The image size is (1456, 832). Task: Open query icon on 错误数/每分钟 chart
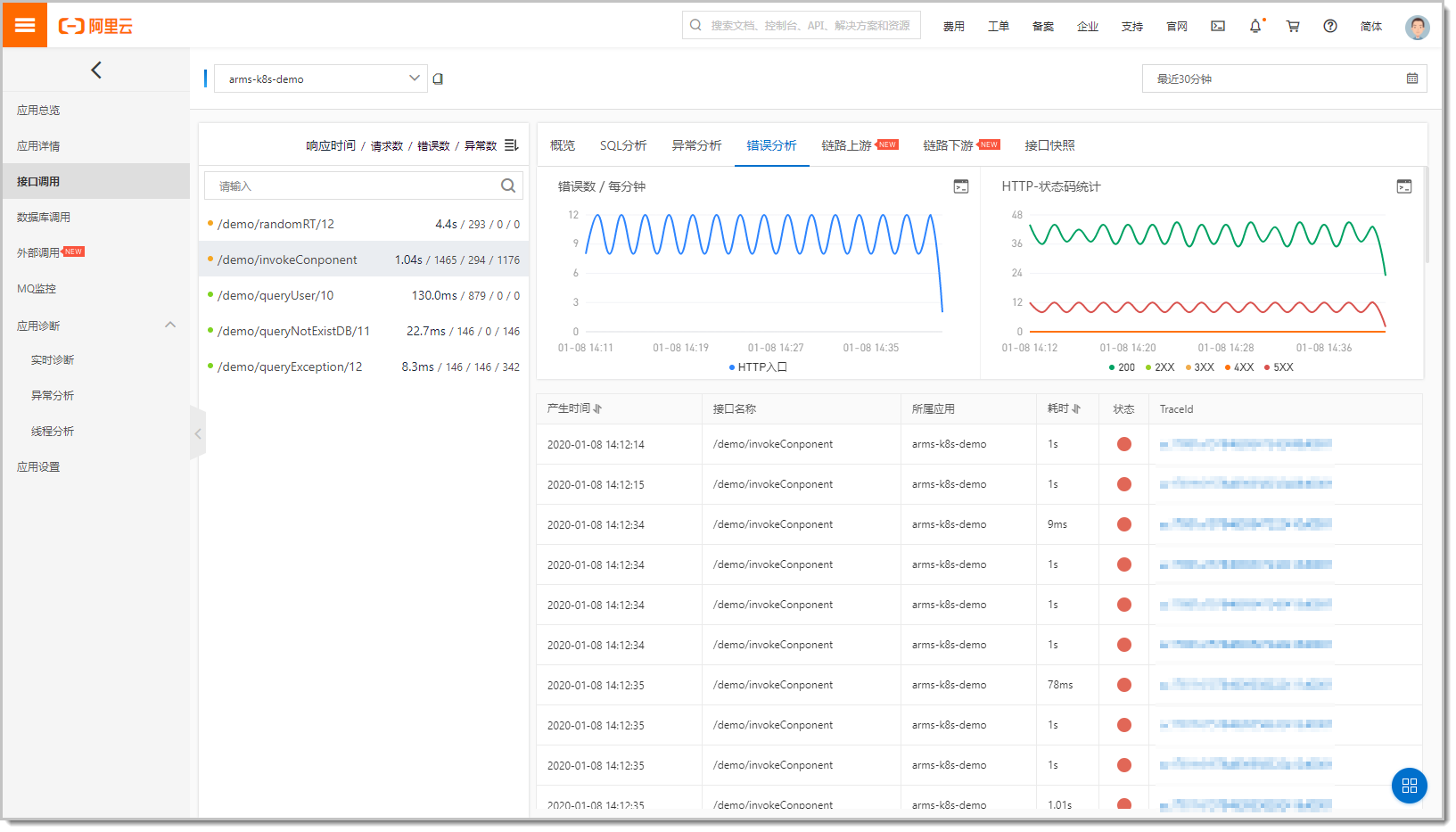coord(961,186)
